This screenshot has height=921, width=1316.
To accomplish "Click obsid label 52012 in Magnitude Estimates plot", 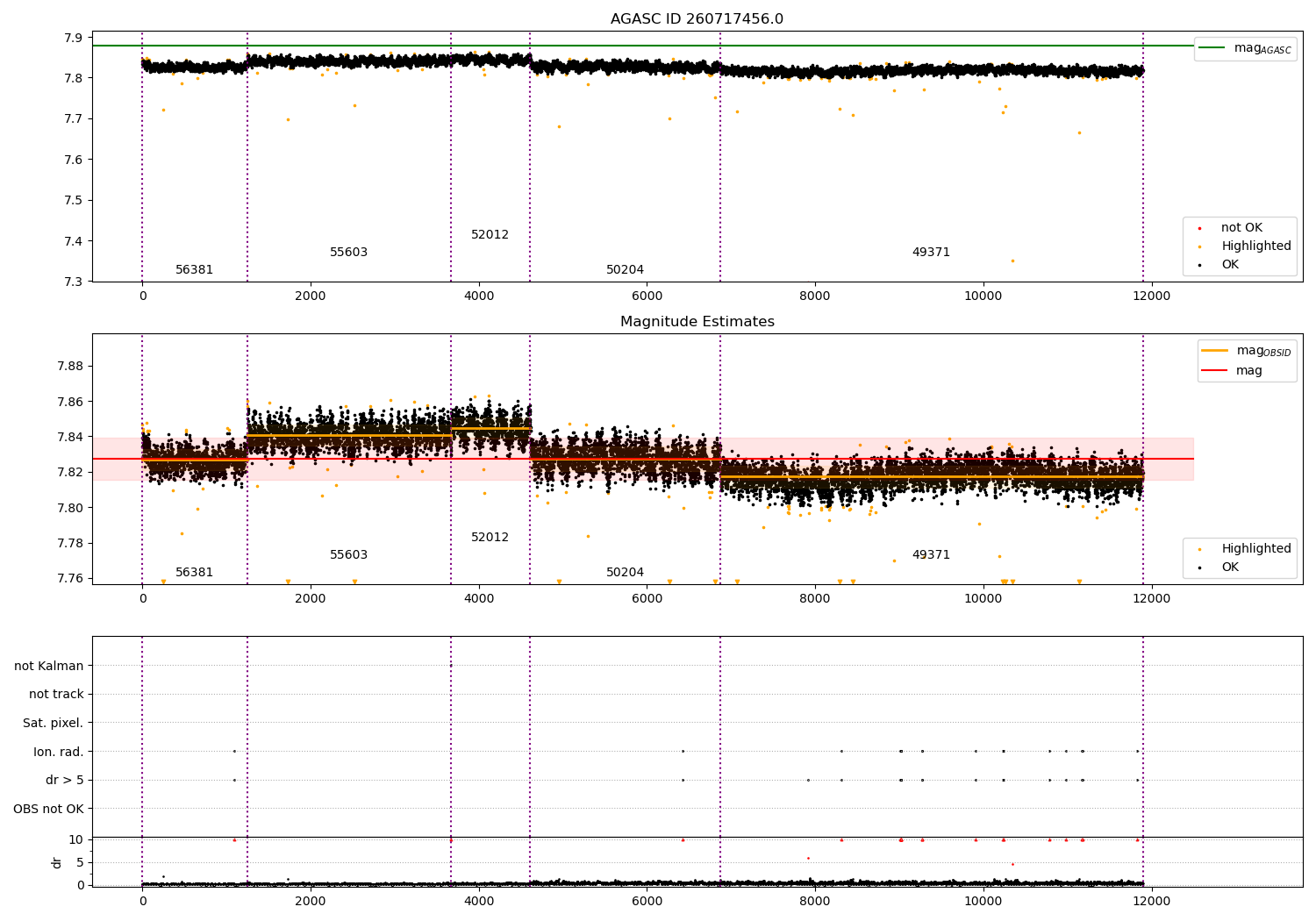I will point(490,538).
